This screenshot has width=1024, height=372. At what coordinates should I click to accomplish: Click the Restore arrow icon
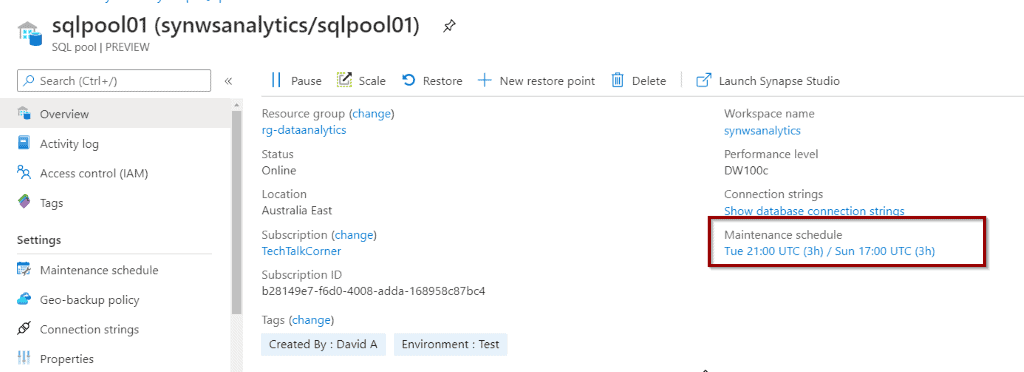[x=409, y=80]
